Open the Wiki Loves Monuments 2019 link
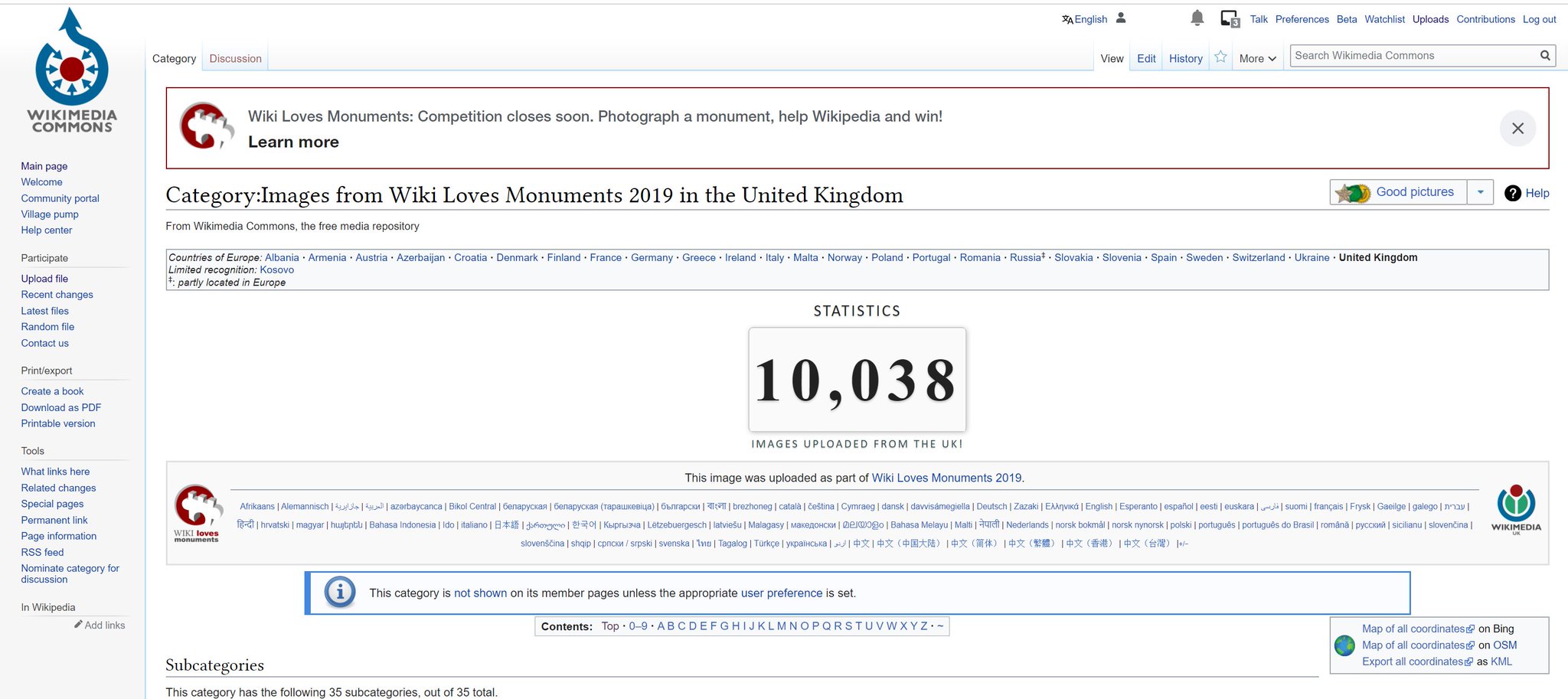Image resolution: width=1568 pixels, height=699 pixels. (x=946, y=478)
